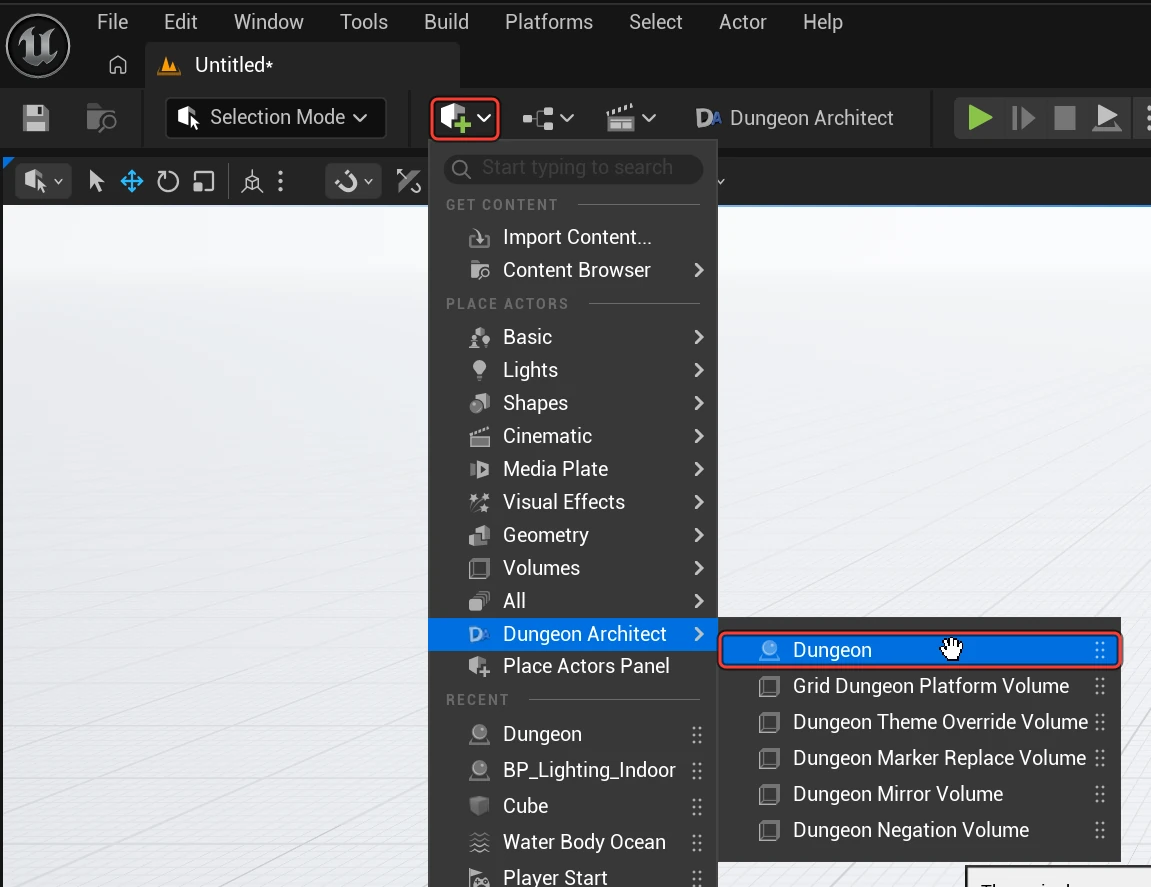Toggle the grid snapping icon

[x=408, y=181]
